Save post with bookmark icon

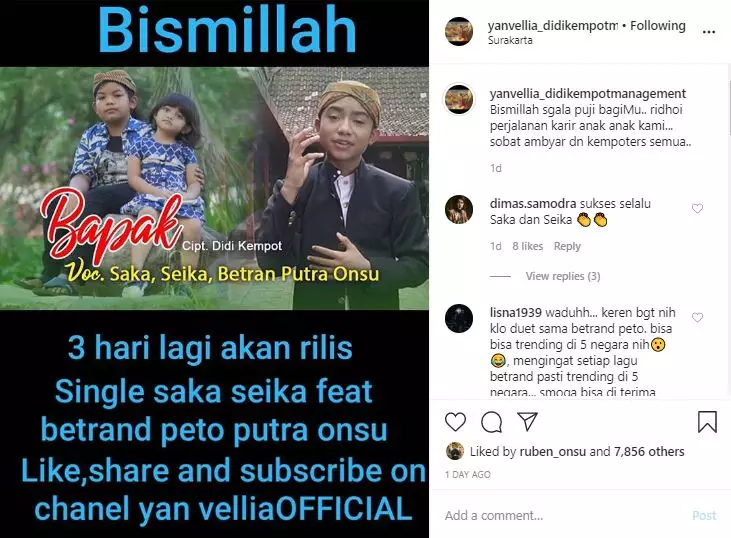(707, 421)
